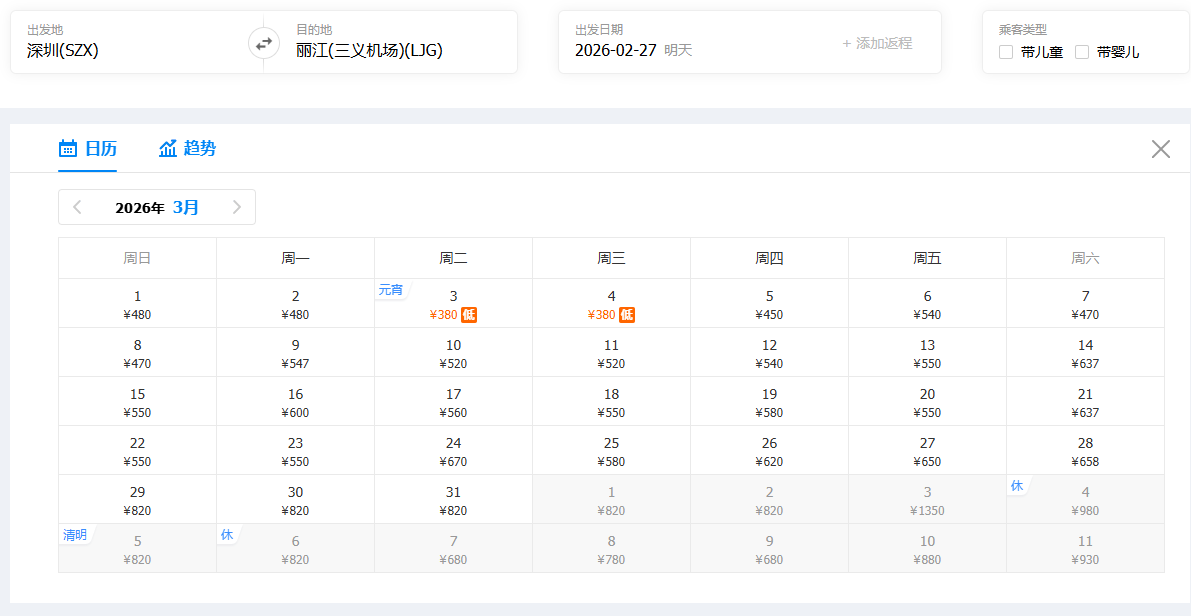Enable the 带婴儿 checkbox
Image resolution: width=1191 pixels, height=616 pixels.
point(1082,52)
